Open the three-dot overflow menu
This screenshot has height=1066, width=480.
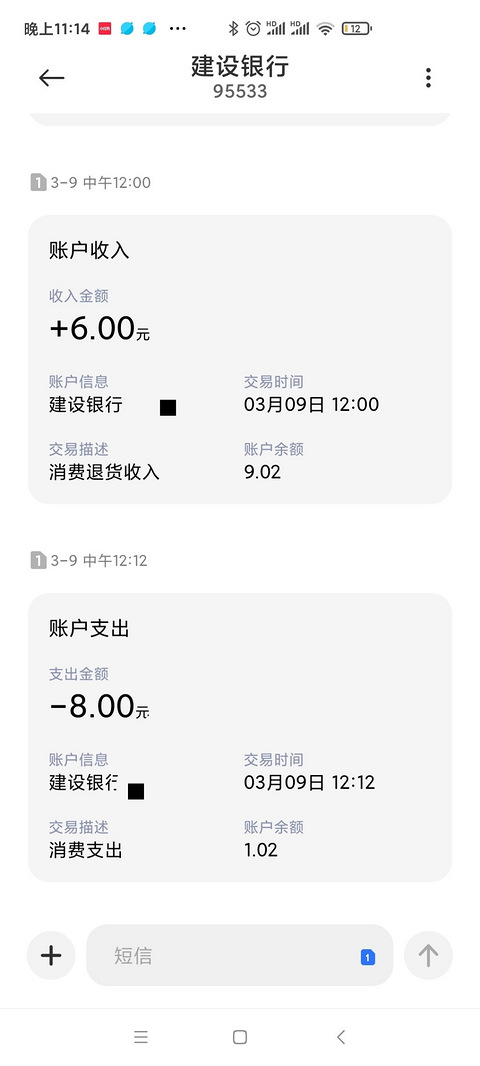[428, 78]
